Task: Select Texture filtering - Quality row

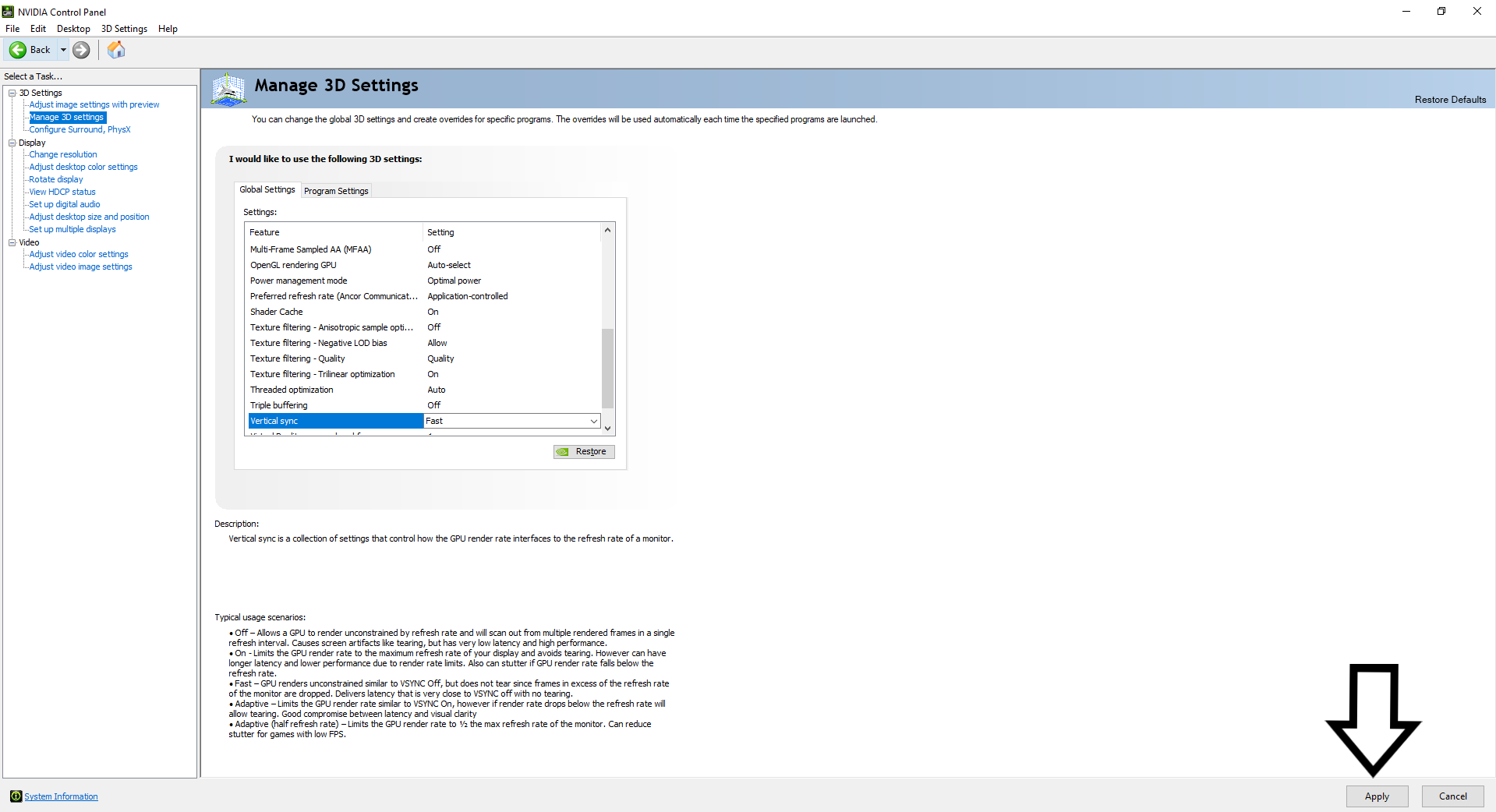Action: [424, 358]
